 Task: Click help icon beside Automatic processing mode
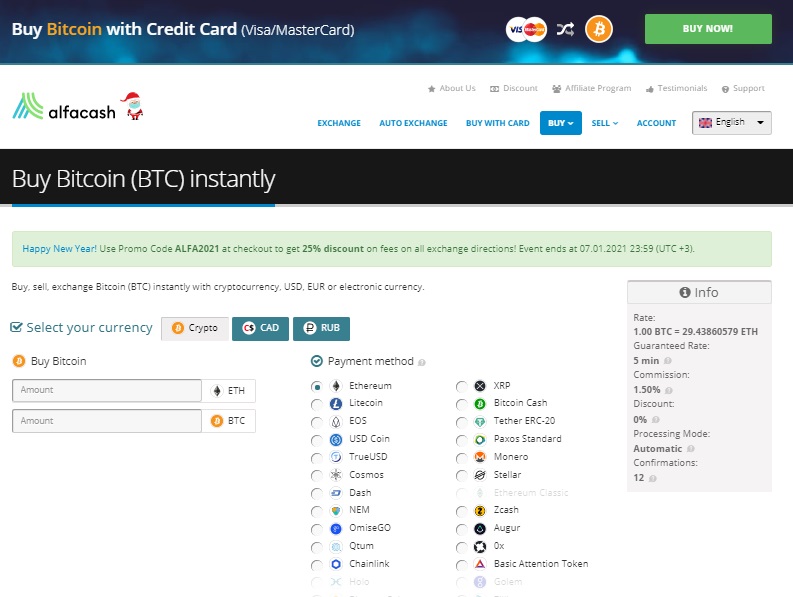690,449
